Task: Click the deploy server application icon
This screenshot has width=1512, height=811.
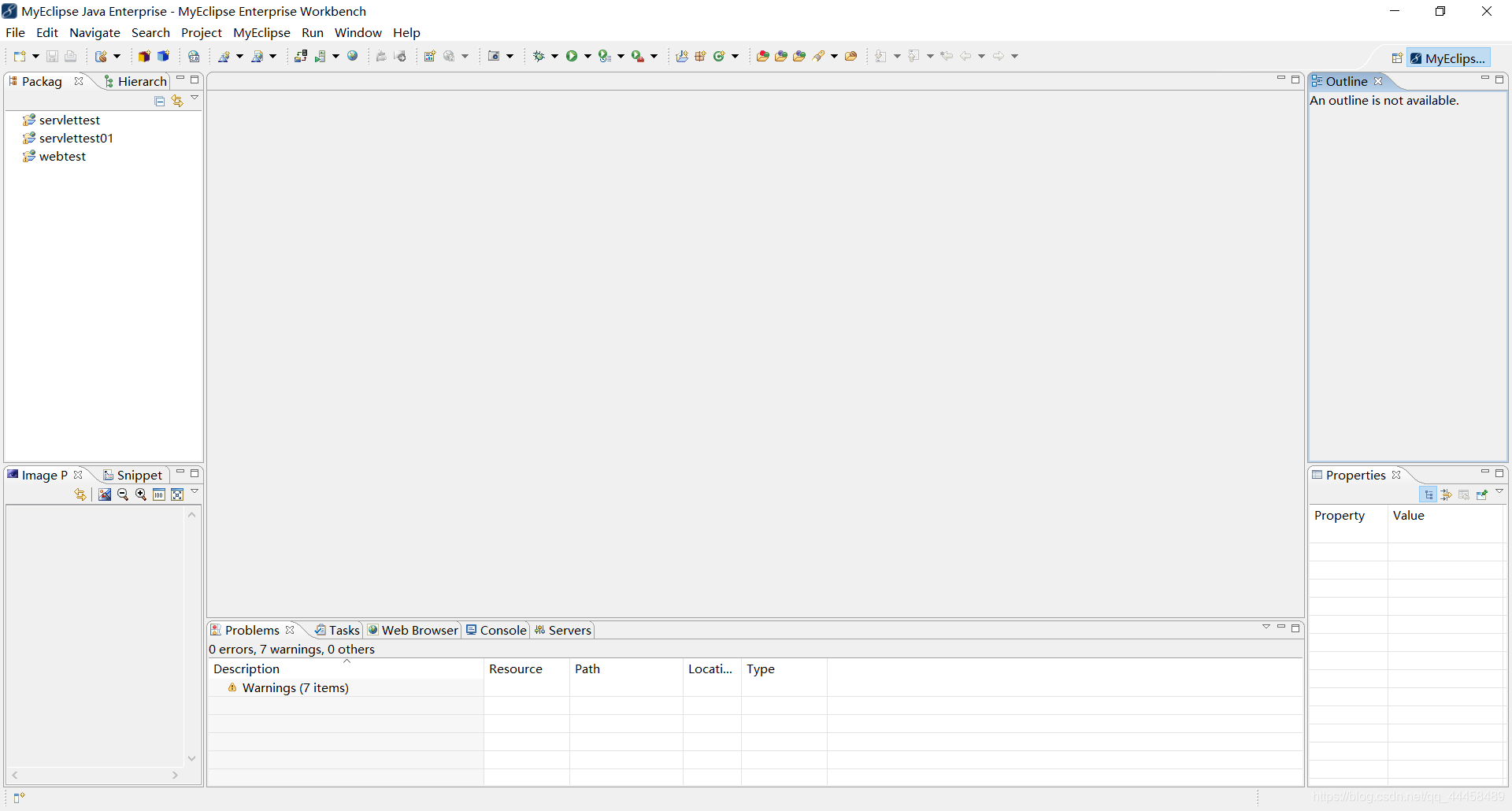Action: tap(301, 56)
